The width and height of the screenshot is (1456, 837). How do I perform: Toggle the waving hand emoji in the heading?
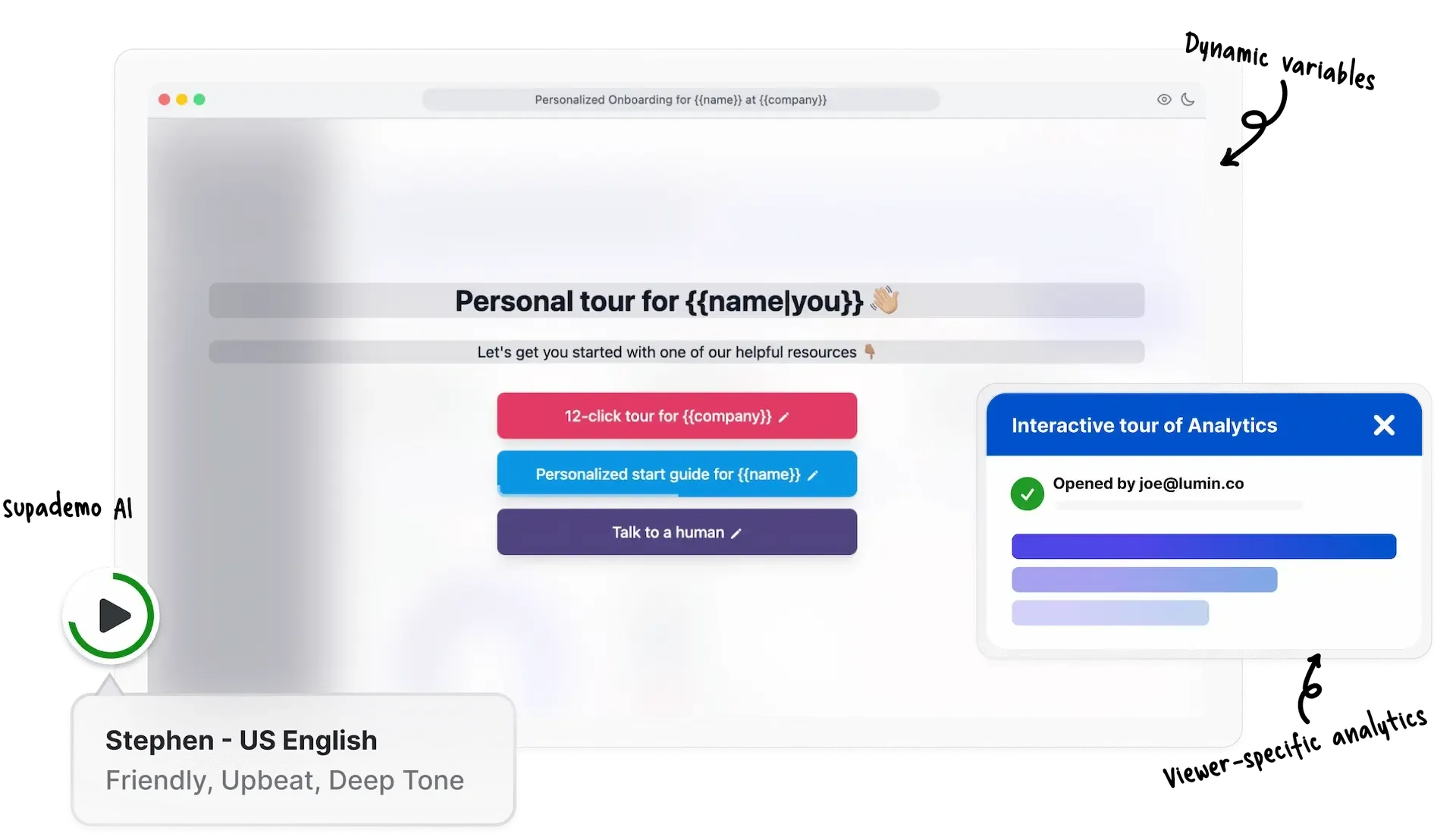(x=883, y=300)
